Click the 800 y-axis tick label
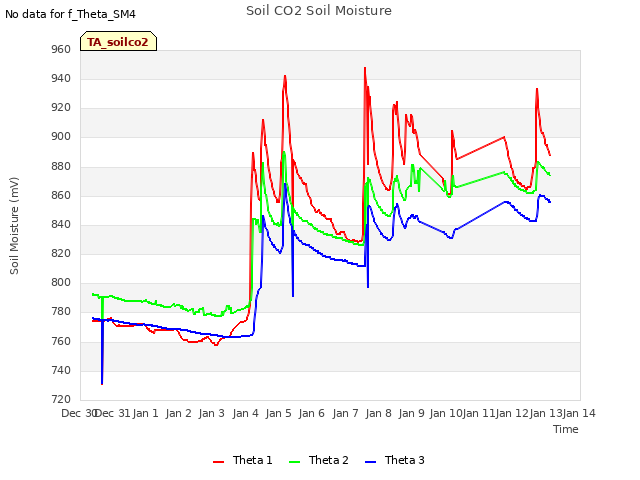 (61, 282)
